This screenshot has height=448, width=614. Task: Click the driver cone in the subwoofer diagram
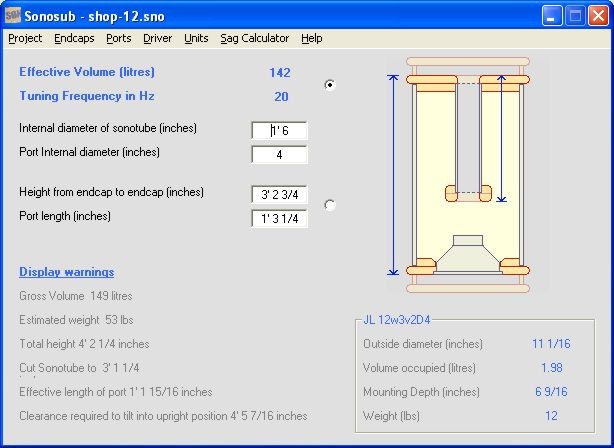point(468,254)
